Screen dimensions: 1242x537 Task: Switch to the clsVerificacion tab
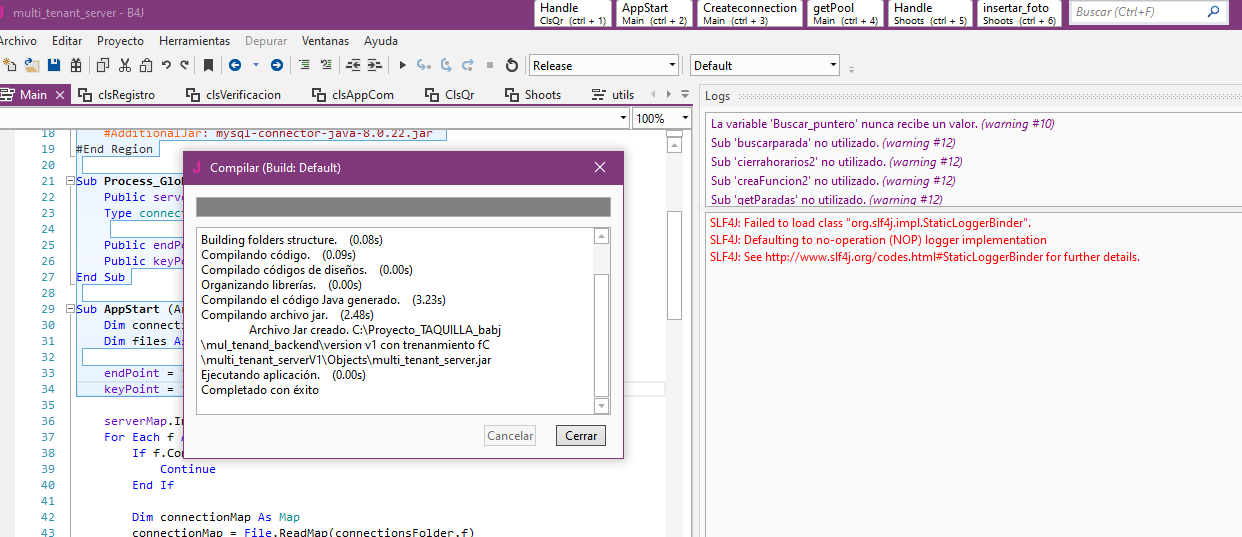234,95
